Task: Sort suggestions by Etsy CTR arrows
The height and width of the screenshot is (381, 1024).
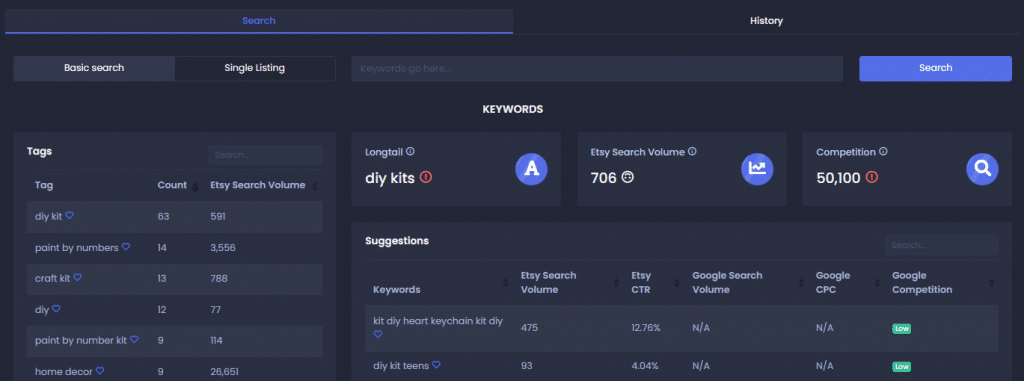Action: click(x=681, y=283)
